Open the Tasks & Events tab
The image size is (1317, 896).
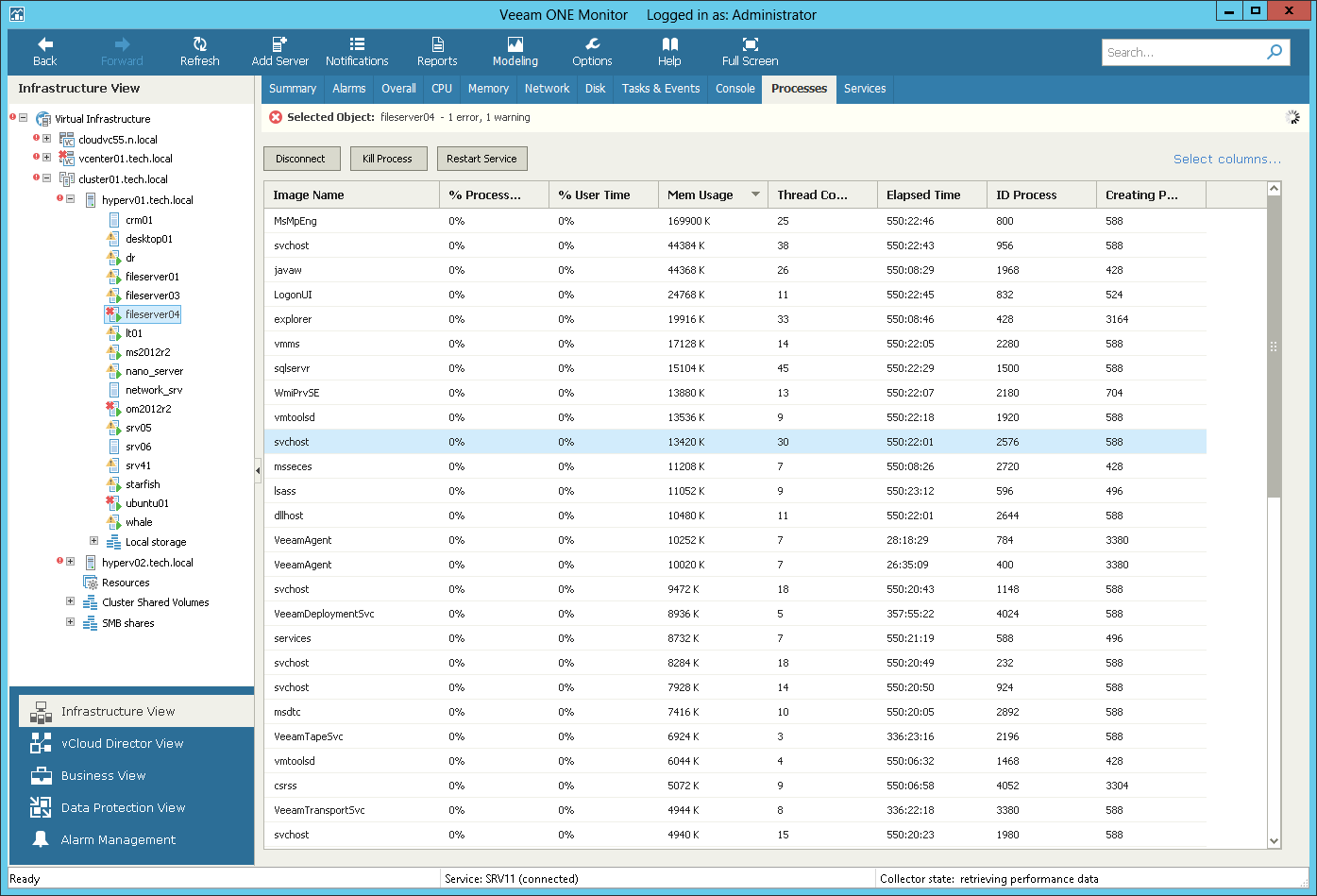coord(661,89)
